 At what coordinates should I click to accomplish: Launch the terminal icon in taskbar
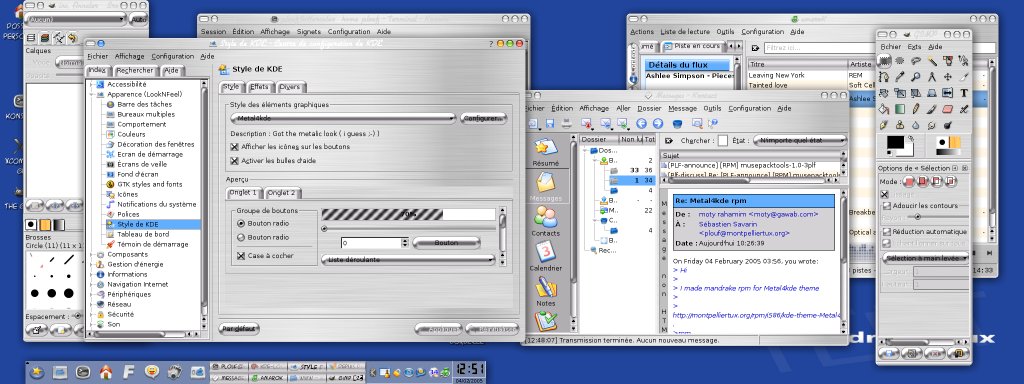tap(82, 372)
